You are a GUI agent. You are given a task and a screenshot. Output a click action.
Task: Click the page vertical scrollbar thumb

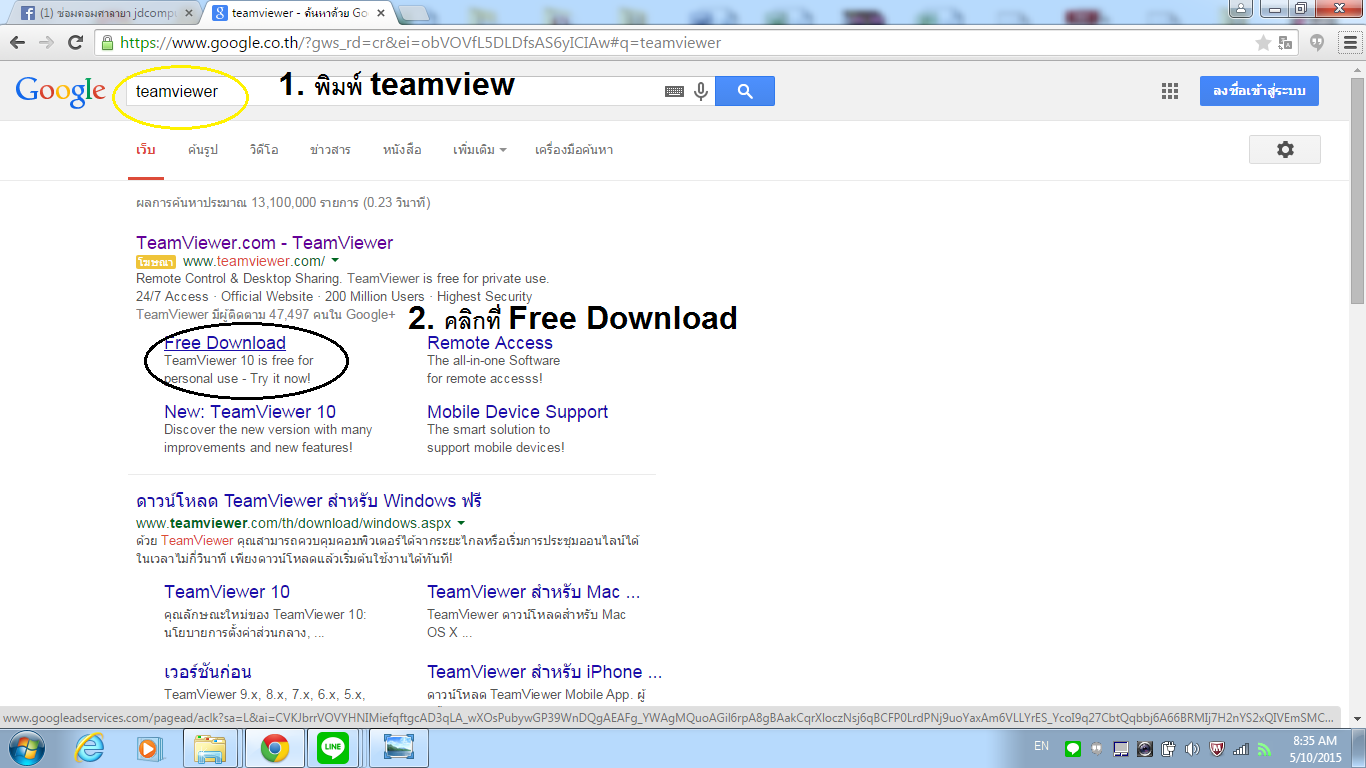pyautogui.click(x=1357, y=190)
